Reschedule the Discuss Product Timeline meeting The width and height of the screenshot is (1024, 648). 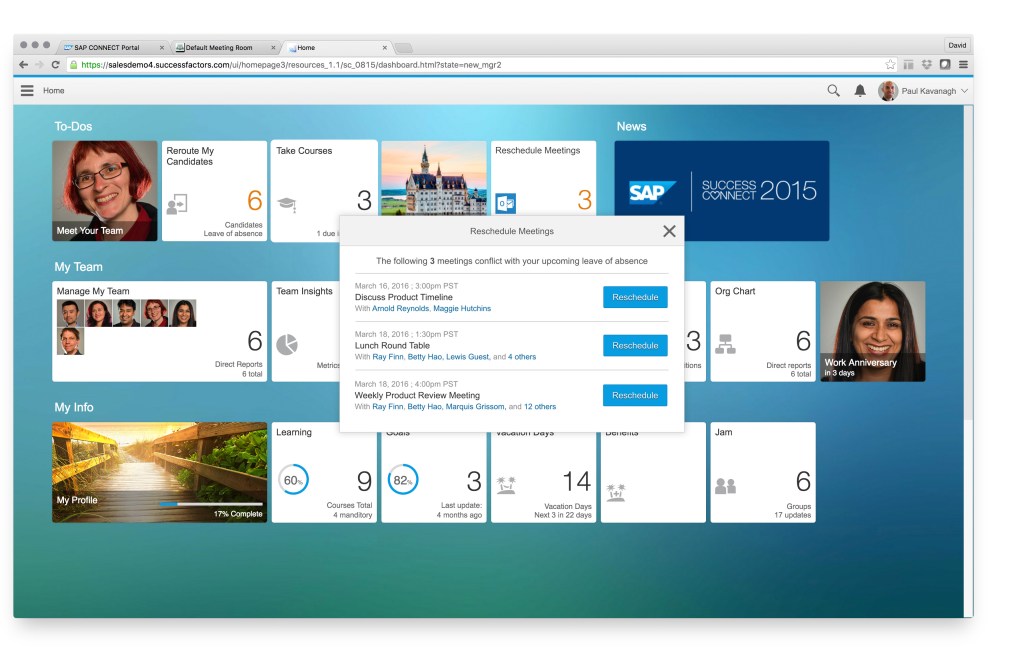(635, 297)
